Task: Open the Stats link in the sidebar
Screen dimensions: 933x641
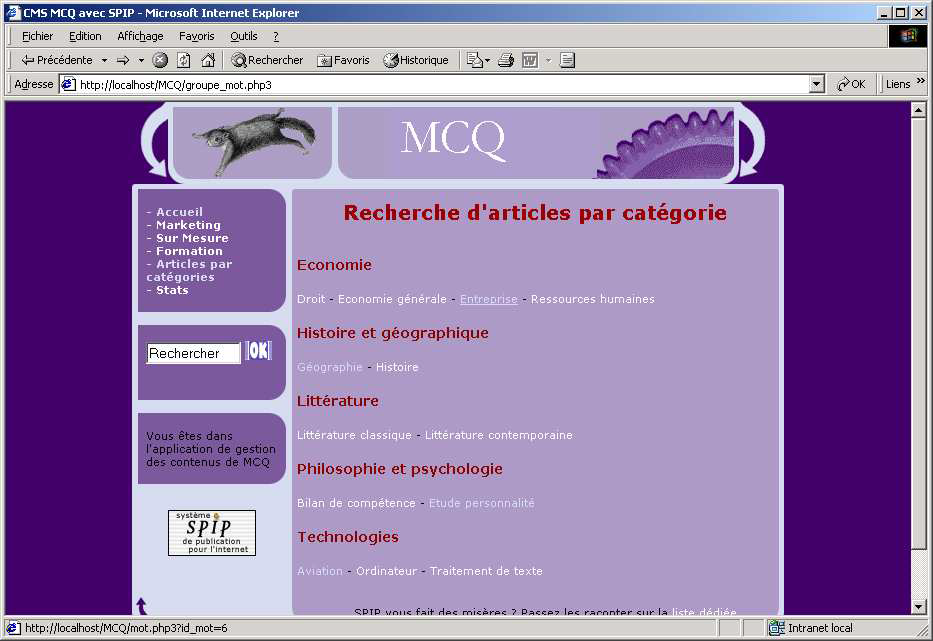Action: pyautogui.click(x=172, y=290)
